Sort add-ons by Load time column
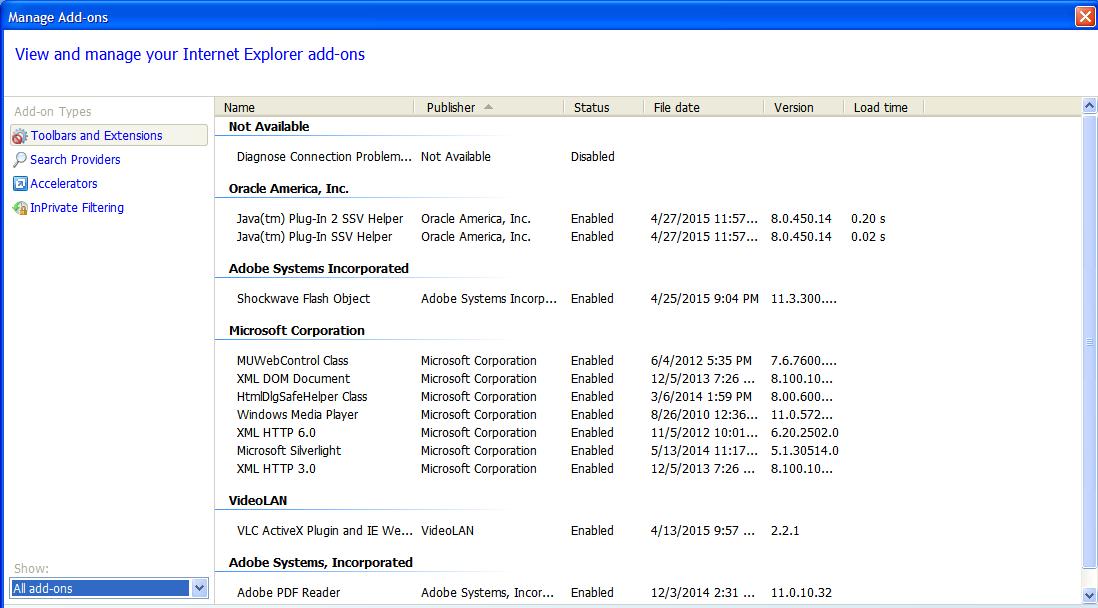Viewport: 1098px width, 608px height. point(884,107)
